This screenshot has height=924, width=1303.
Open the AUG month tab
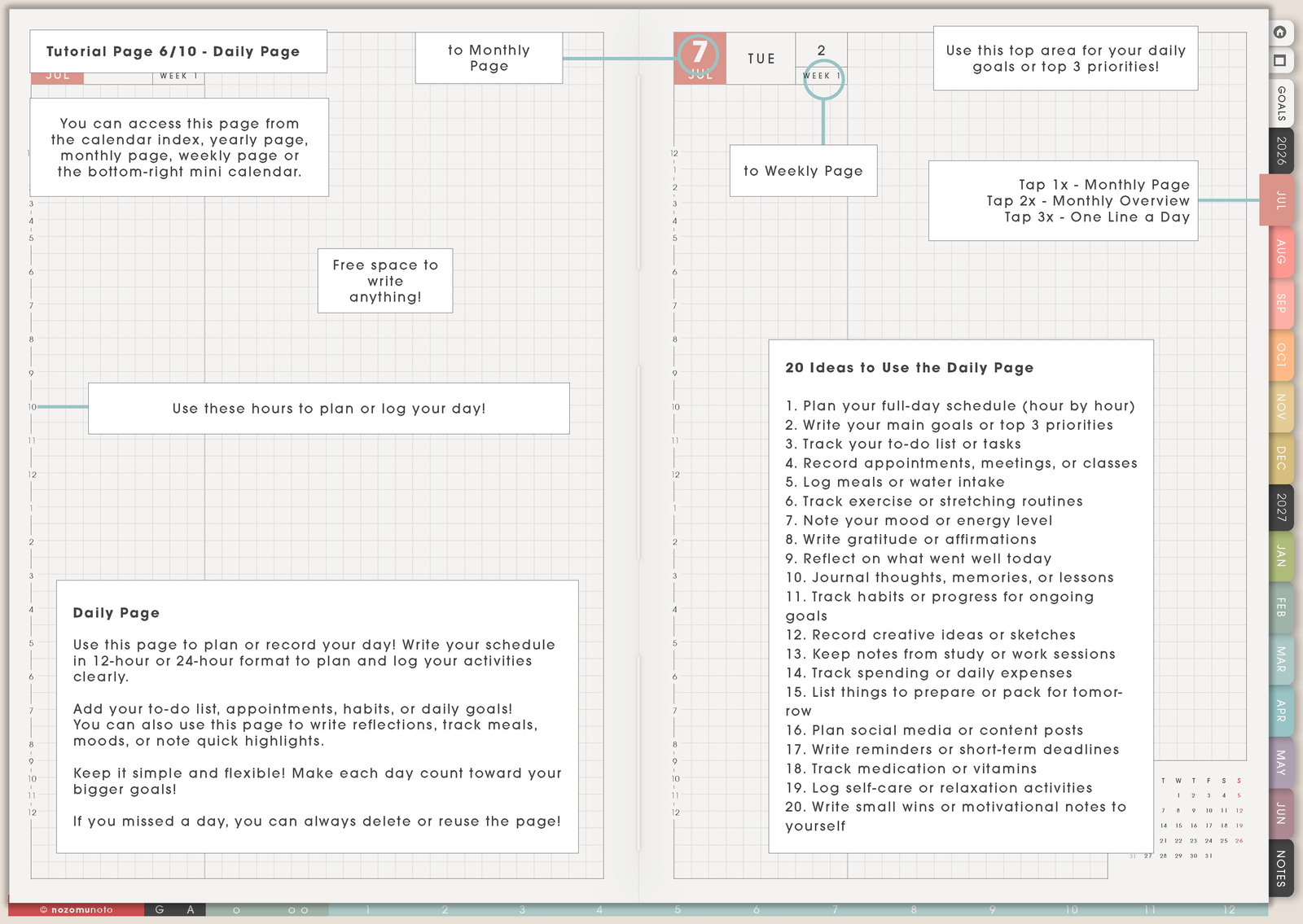[1281, 252]
